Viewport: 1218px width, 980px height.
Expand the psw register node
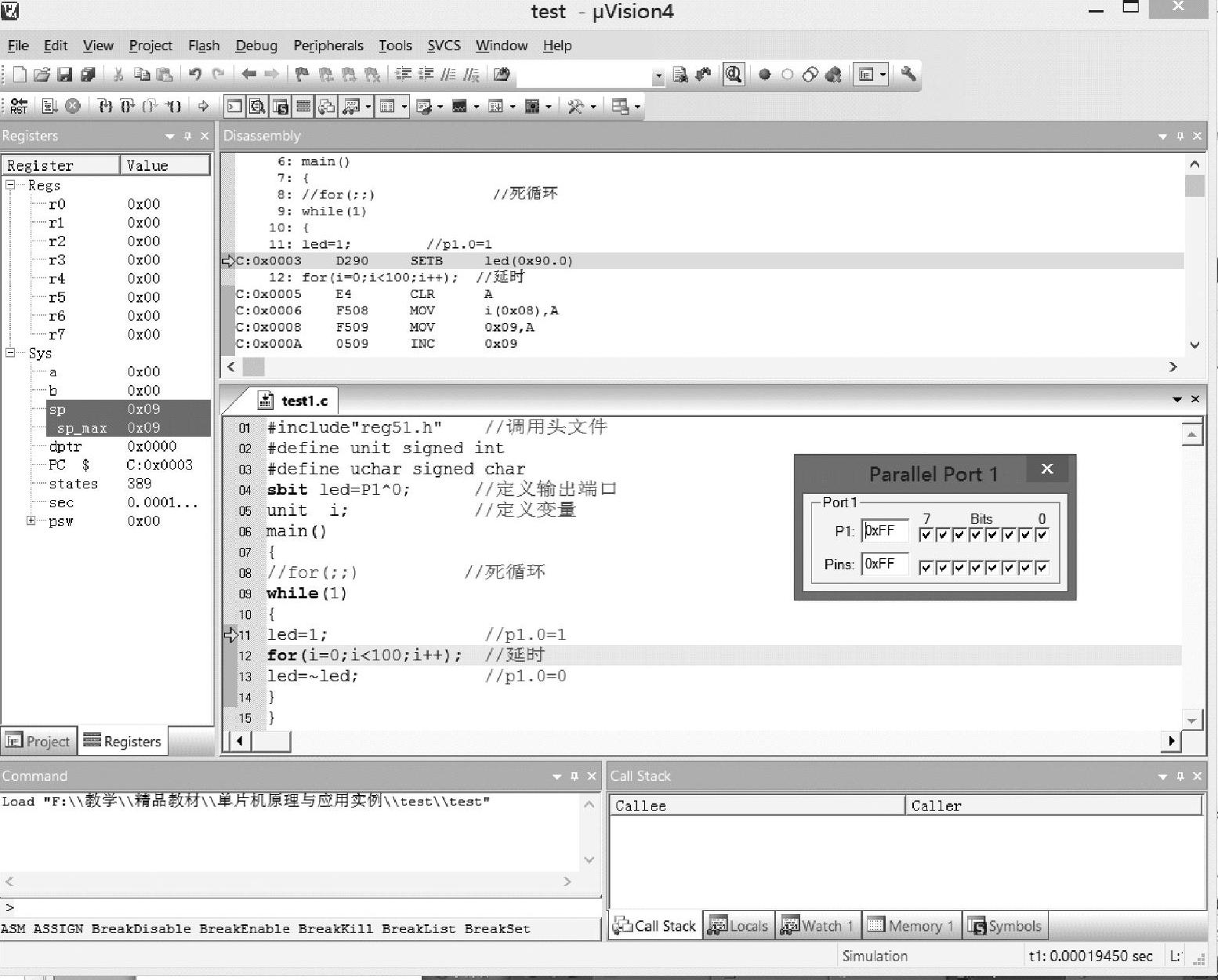pyautogui.click(x=31, y=521)
